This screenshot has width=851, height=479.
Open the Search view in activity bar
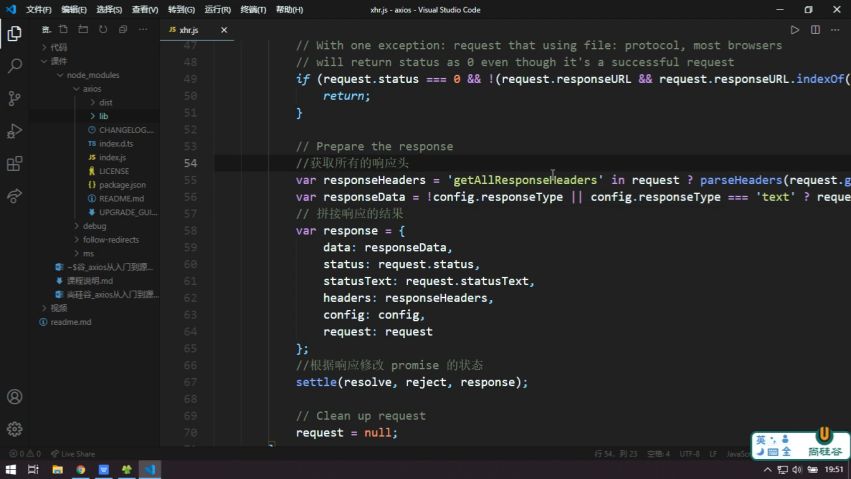[x=14, y=66]
